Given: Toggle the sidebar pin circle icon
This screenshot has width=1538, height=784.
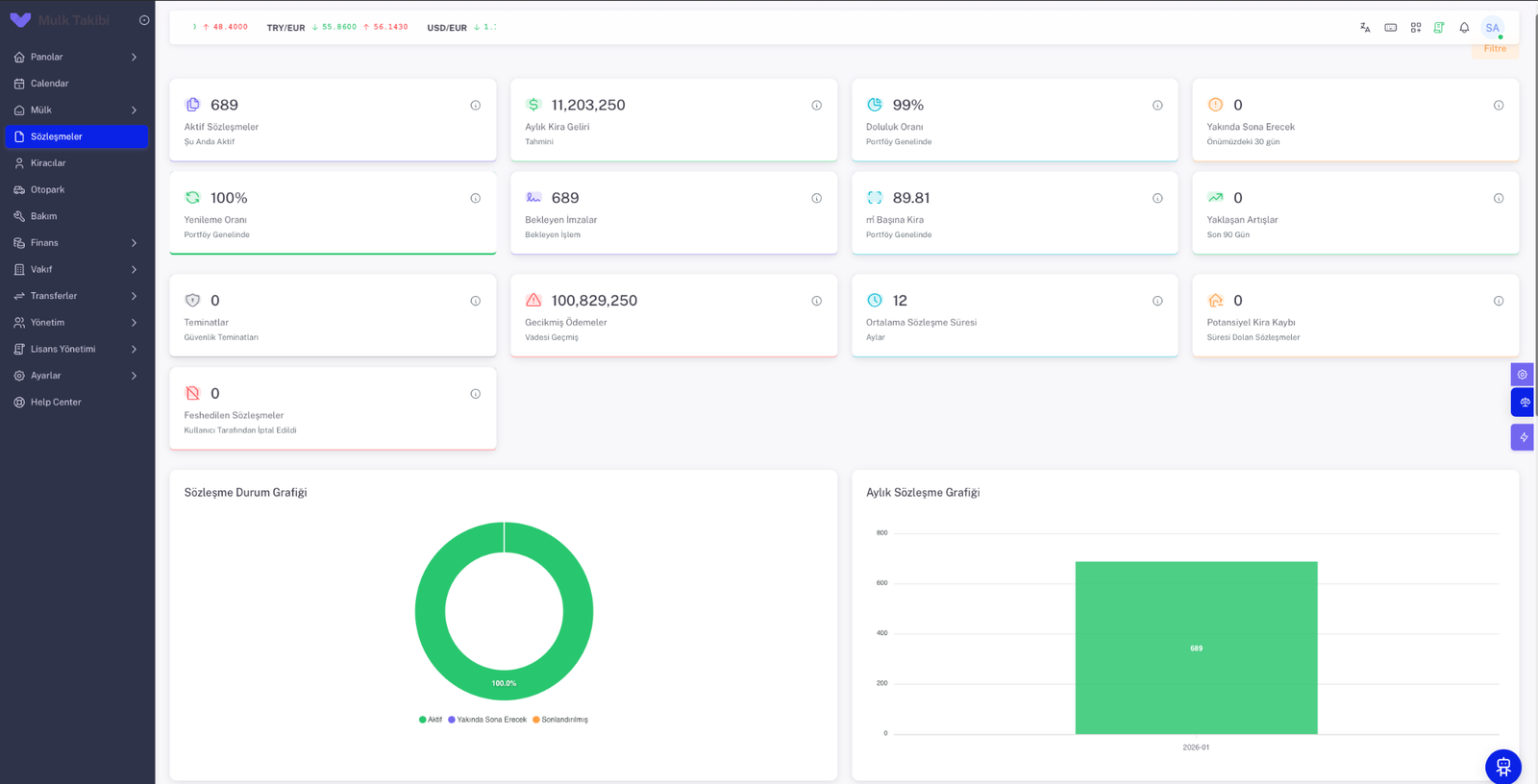Looking at the screenshot, I should 144,20.
